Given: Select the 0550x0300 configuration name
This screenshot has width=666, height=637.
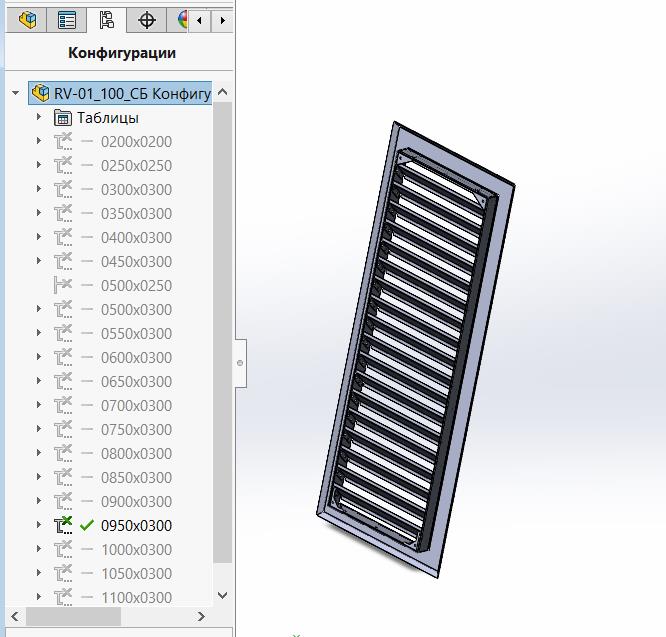Looking at the screenshot, I should click(x=136, y=334).
